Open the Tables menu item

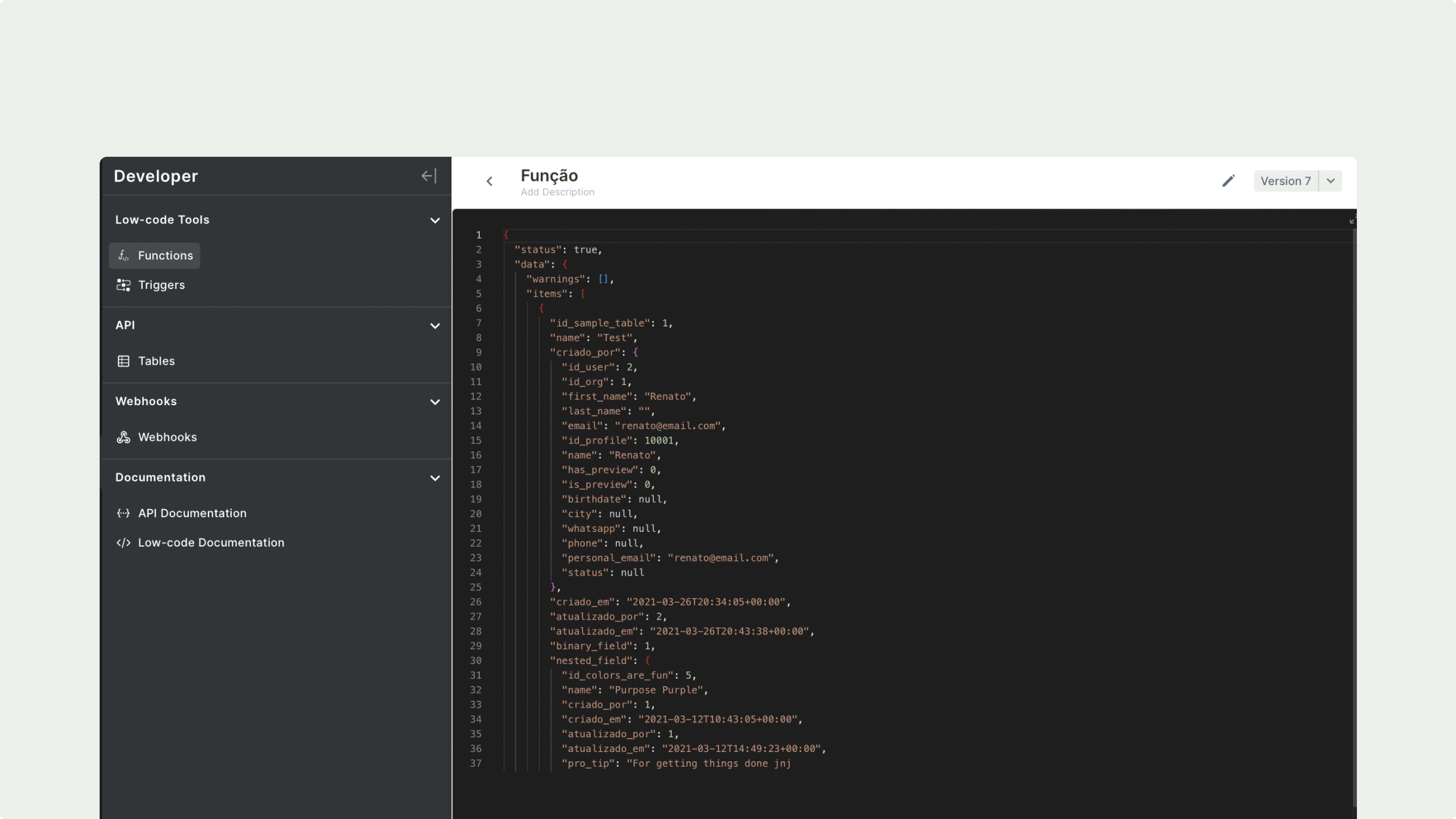[x=156, y=362]
